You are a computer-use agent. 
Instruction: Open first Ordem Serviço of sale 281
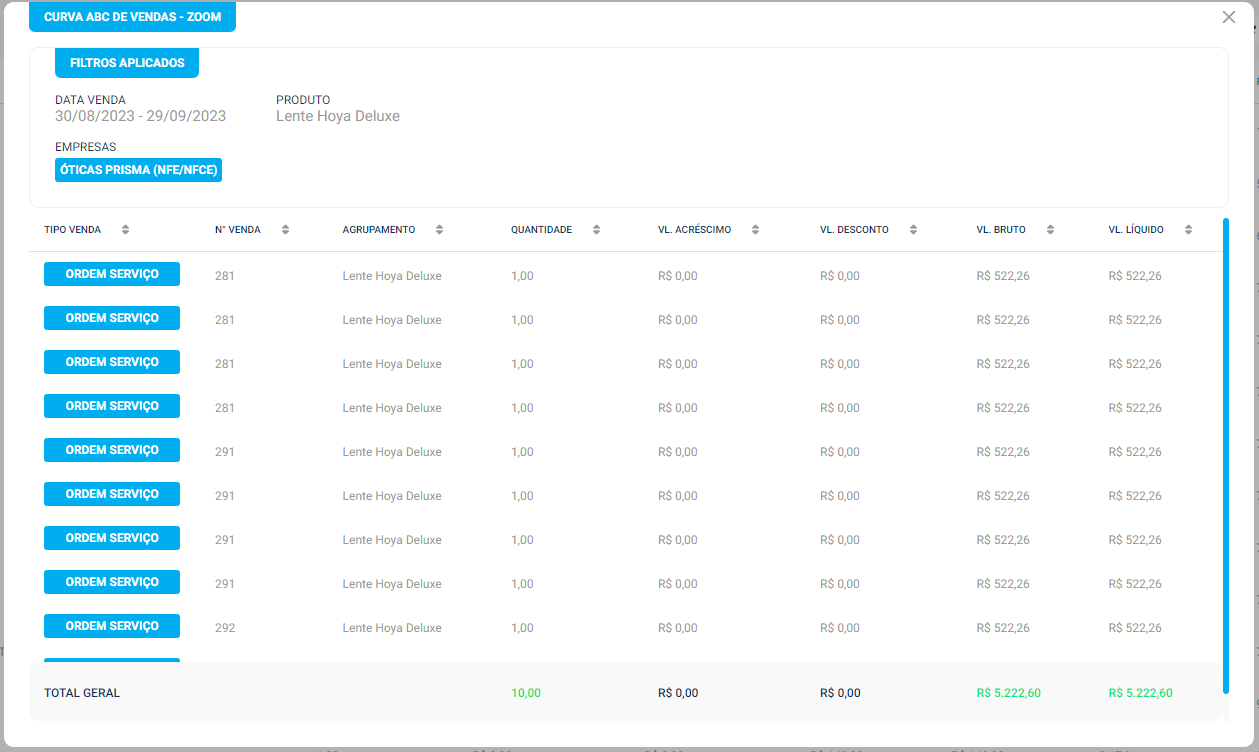click(112, 274)
